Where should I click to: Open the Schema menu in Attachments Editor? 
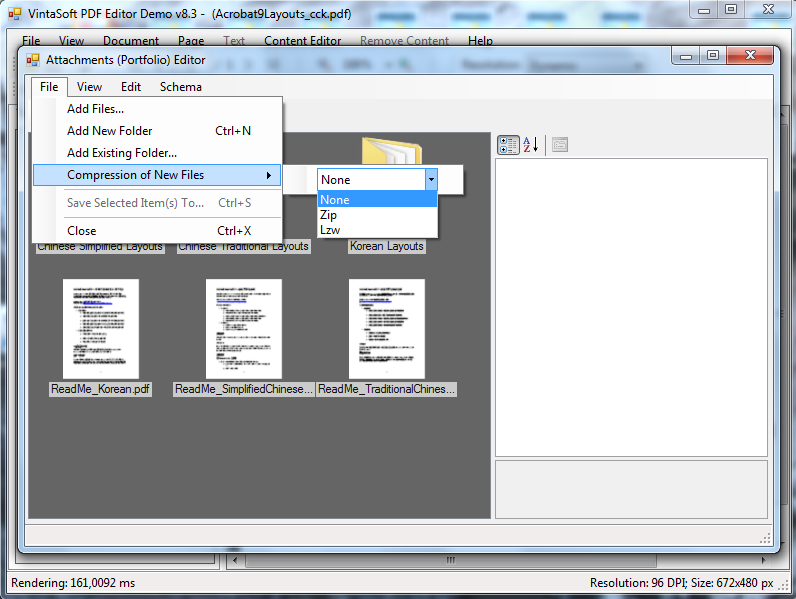click(181, 87)
